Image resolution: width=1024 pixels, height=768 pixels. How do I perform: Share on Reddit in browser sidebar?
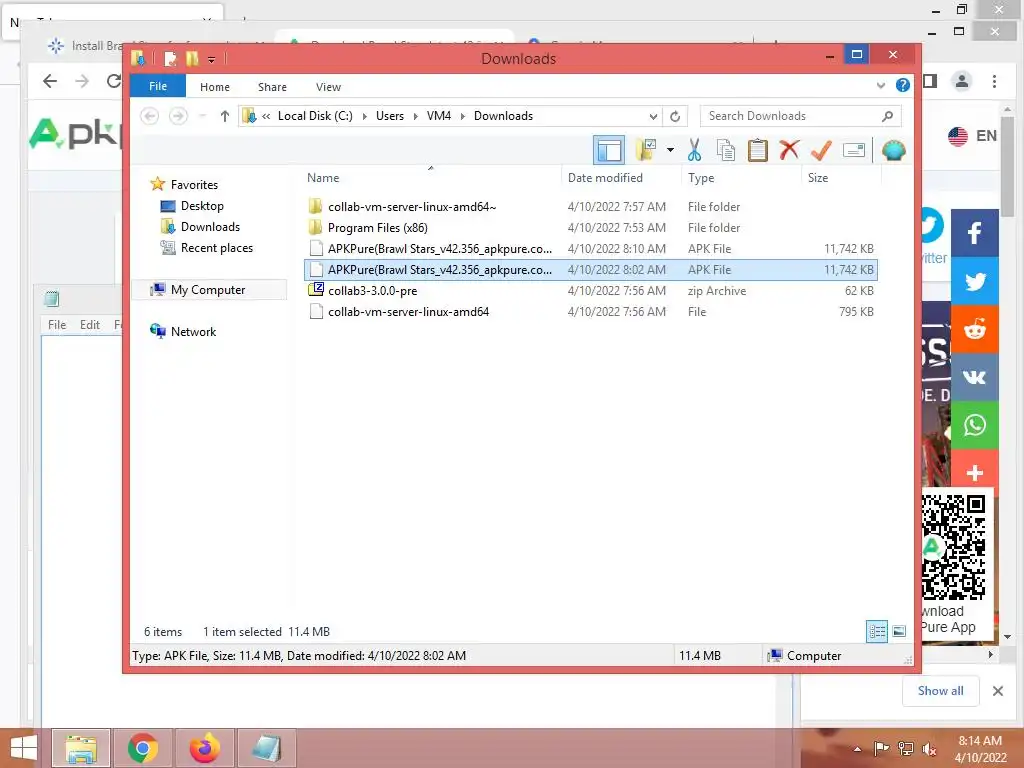point(974,329)
